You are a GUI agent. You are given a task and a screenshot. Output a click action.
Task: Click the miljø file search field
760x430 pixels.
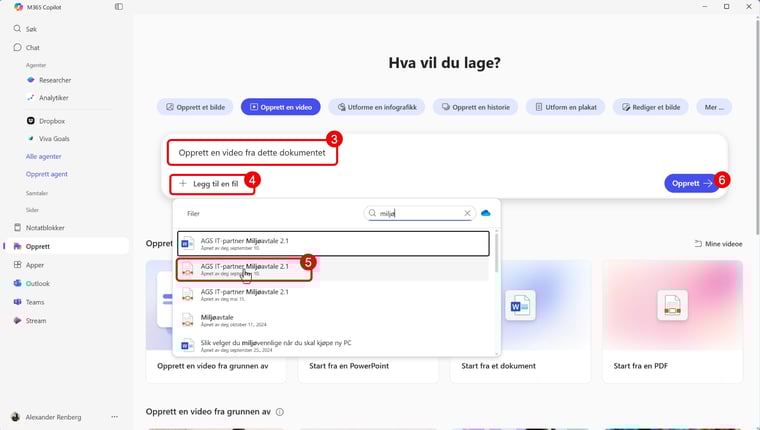419,213
